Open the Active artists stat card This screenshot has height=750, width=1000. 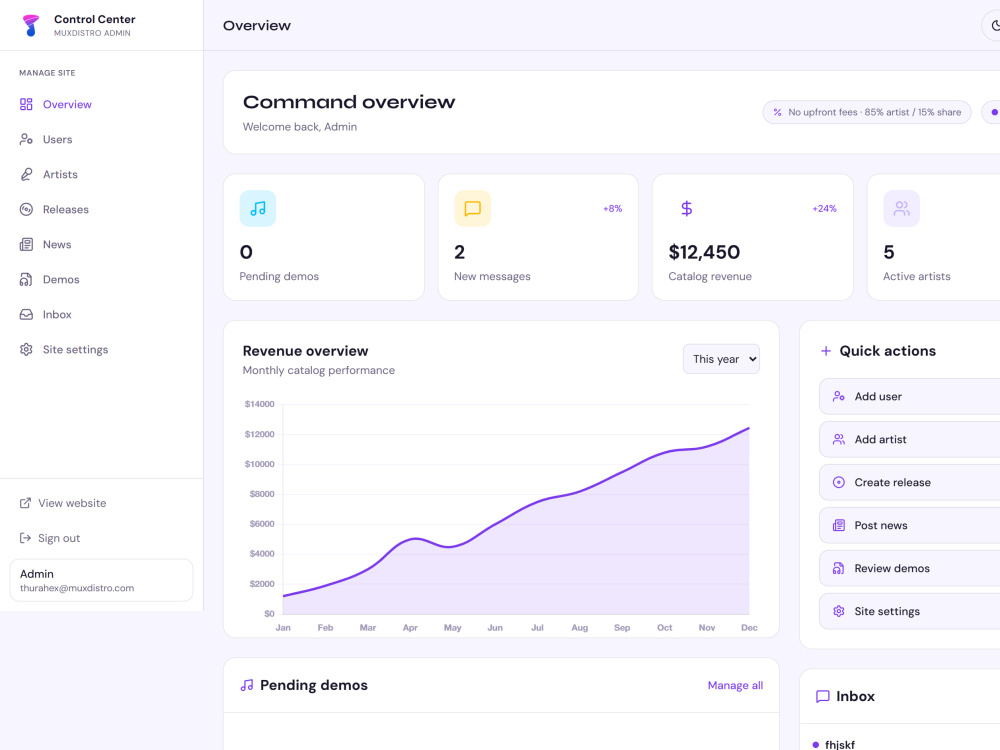(x=934, y=237)
